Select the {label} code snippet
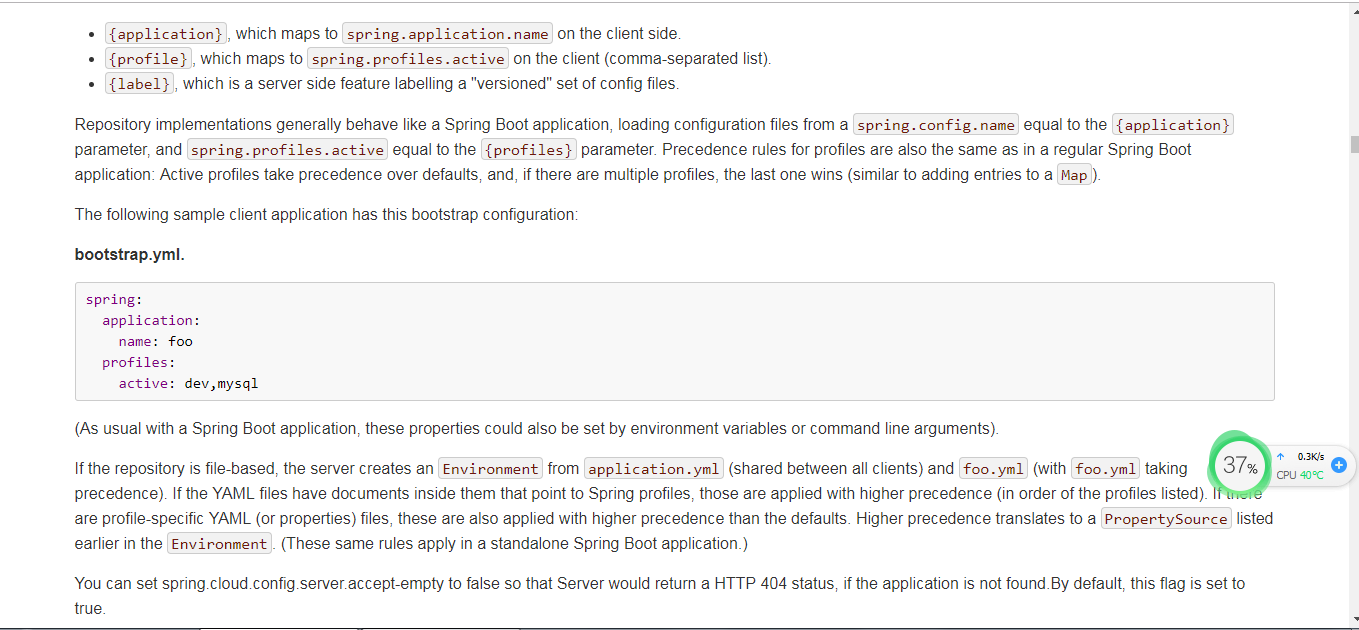This screenshot has height=630, width=1359. tap(139, 83)
